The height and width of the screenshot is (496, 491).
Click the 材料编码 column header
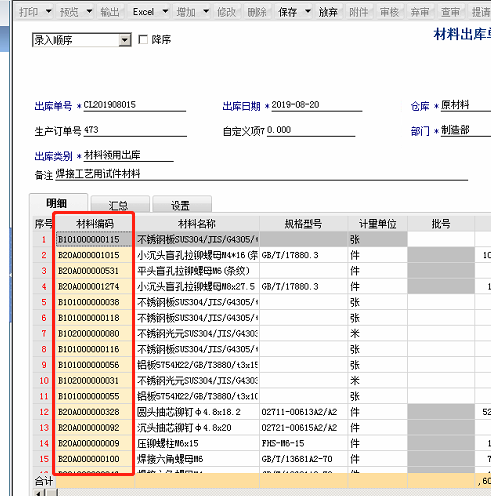(x=95, y=224)
